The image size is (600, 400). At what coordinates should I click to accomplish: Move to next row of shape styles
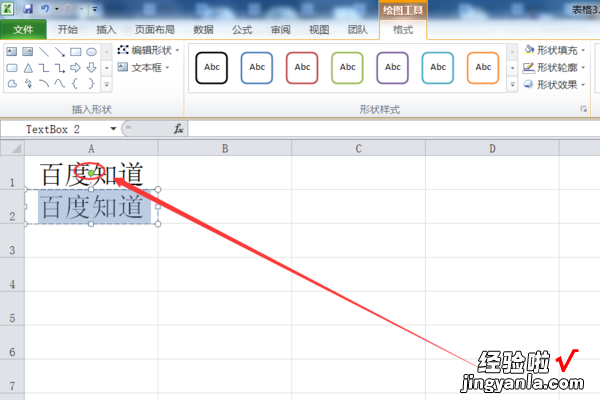coord(512,69)
